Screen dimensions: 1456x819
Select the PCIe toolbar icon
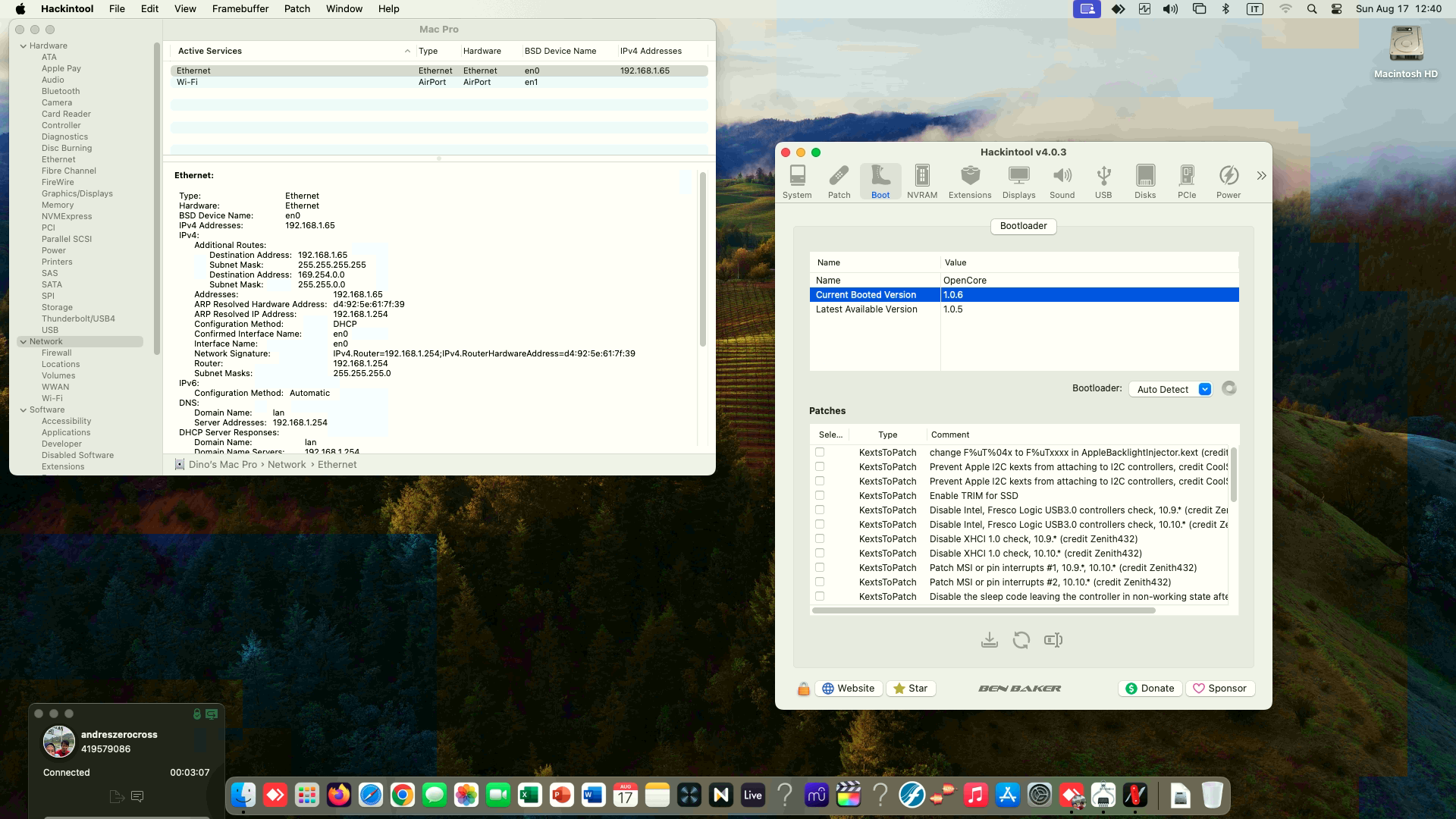click(1187, 182)
